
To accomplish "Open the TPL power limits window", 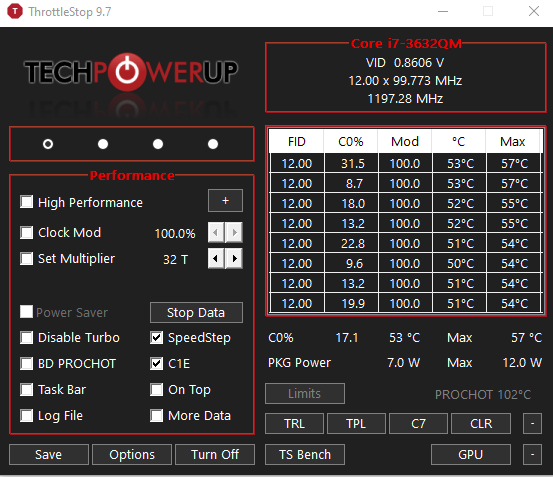I will click(x=356, y=423).
